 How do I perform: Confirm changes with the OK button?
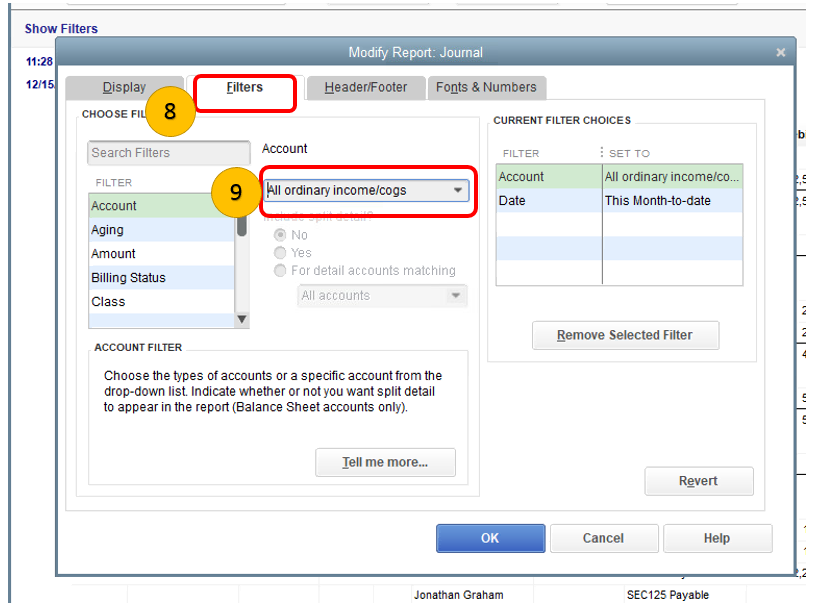(490, 538)
